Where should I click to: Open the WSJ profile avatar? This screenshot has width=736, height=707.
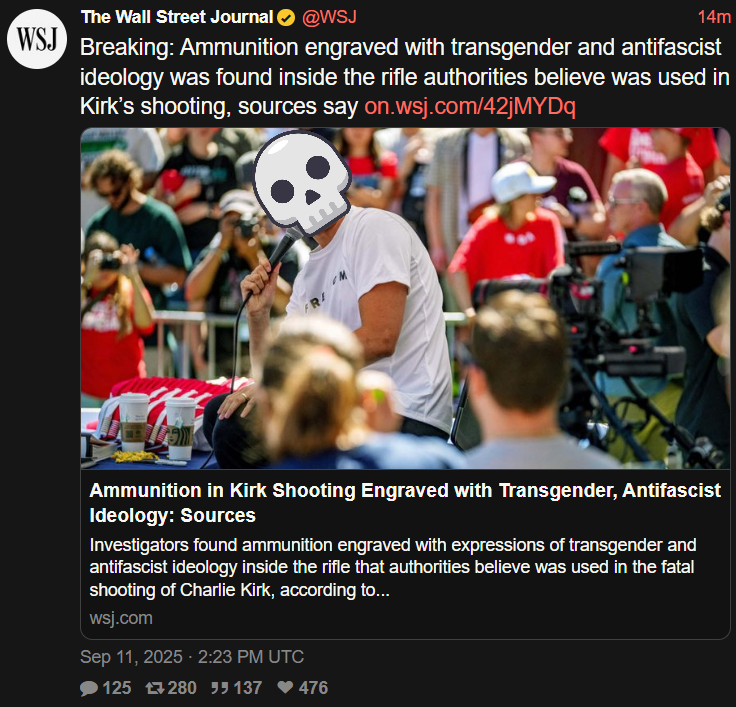click(37, 39)
